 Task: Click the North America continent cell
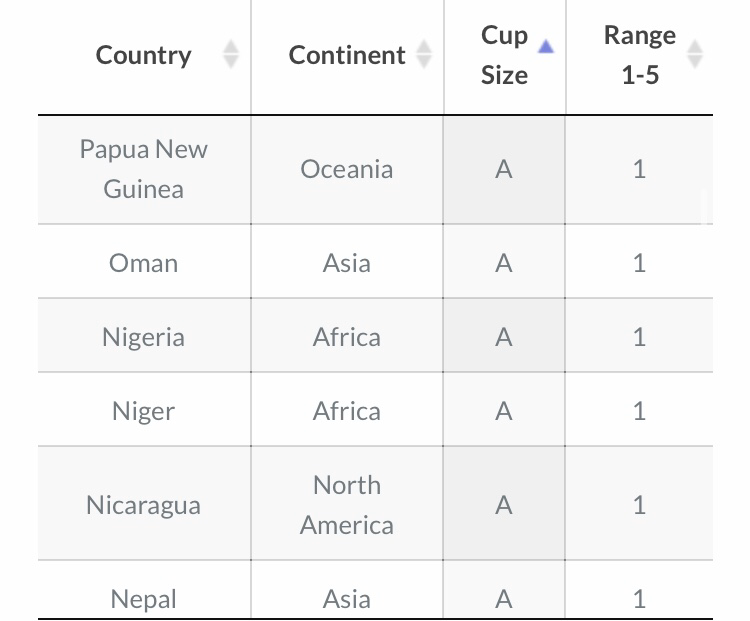coord(347,505)
